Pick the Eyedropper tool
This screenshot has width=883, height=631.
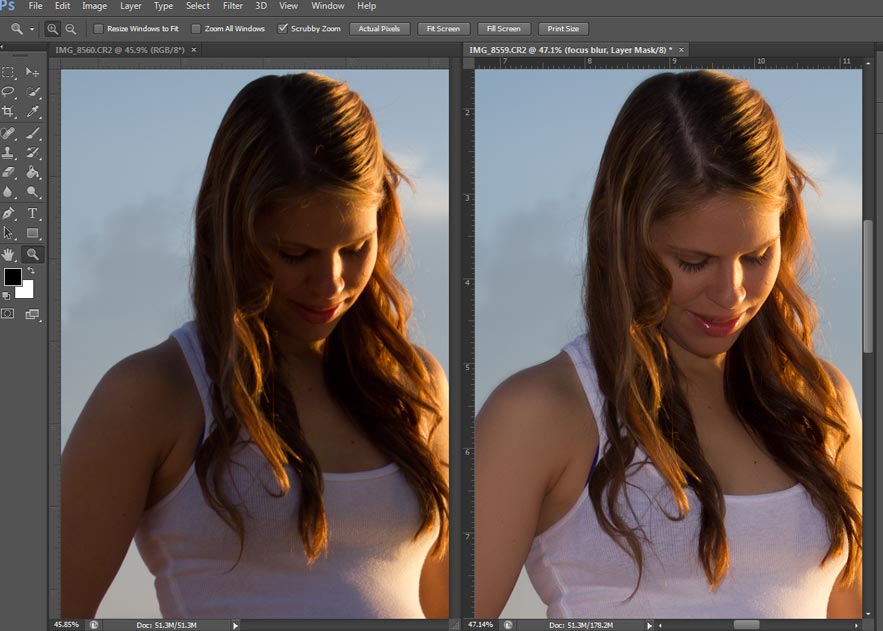click(33, 112)
